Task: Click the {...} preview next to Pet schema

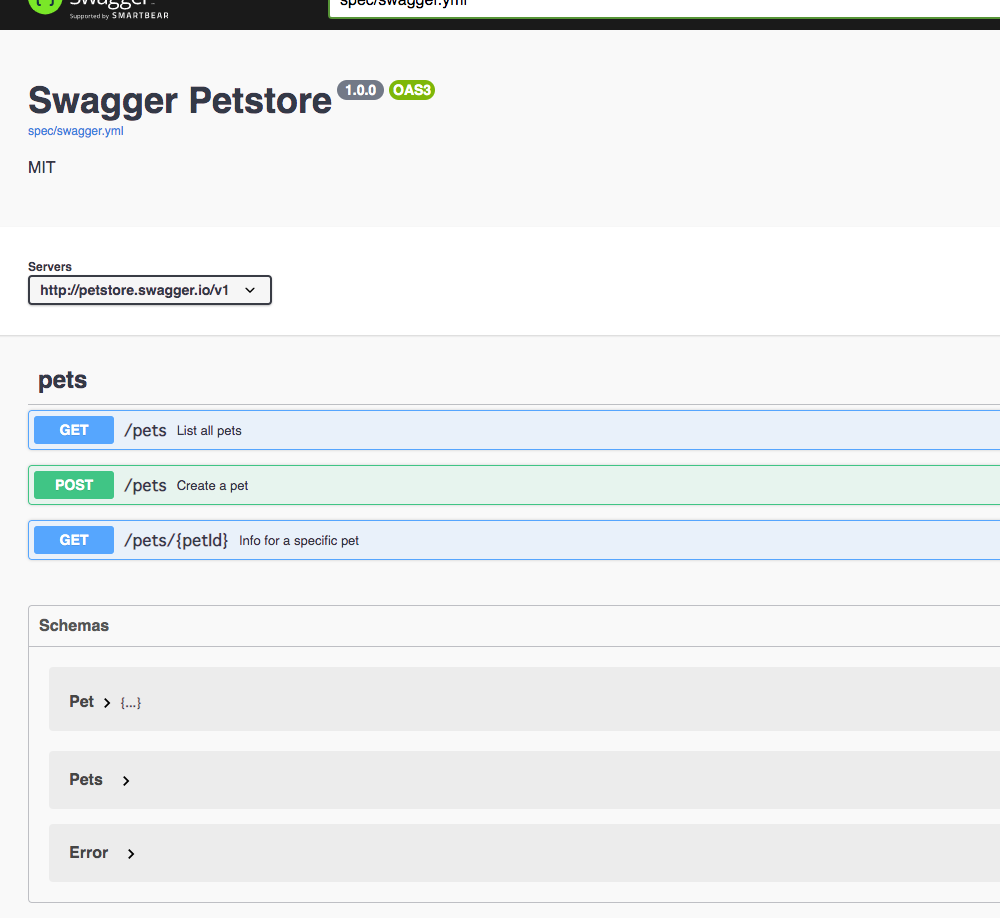Action: click(x=130, y=702)
